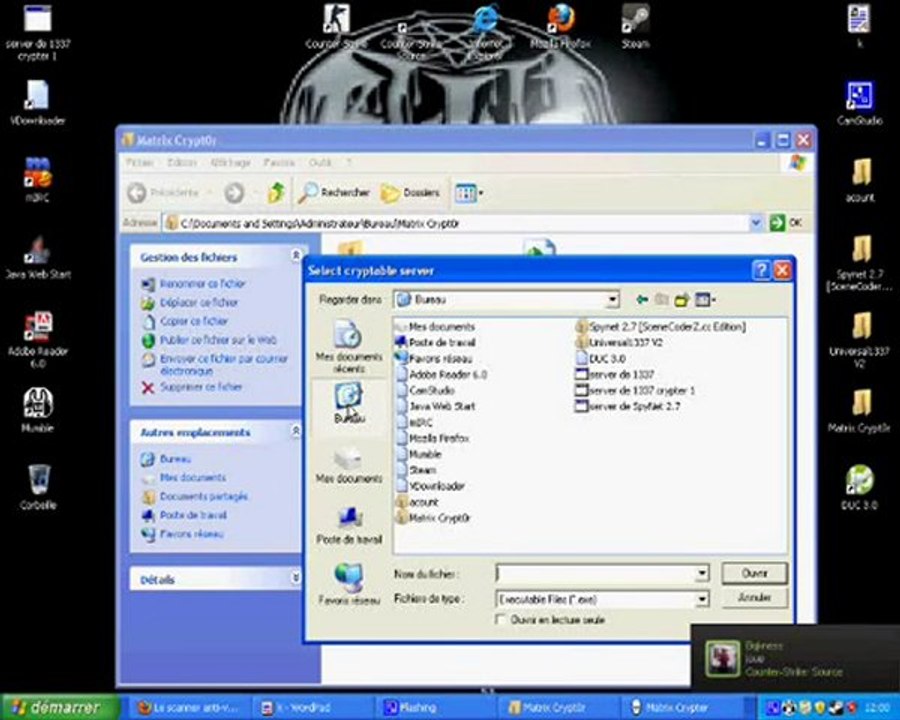900x720 pixels.
Task: Expand Fichiers de type dropdown arrow
Action: 702,599
